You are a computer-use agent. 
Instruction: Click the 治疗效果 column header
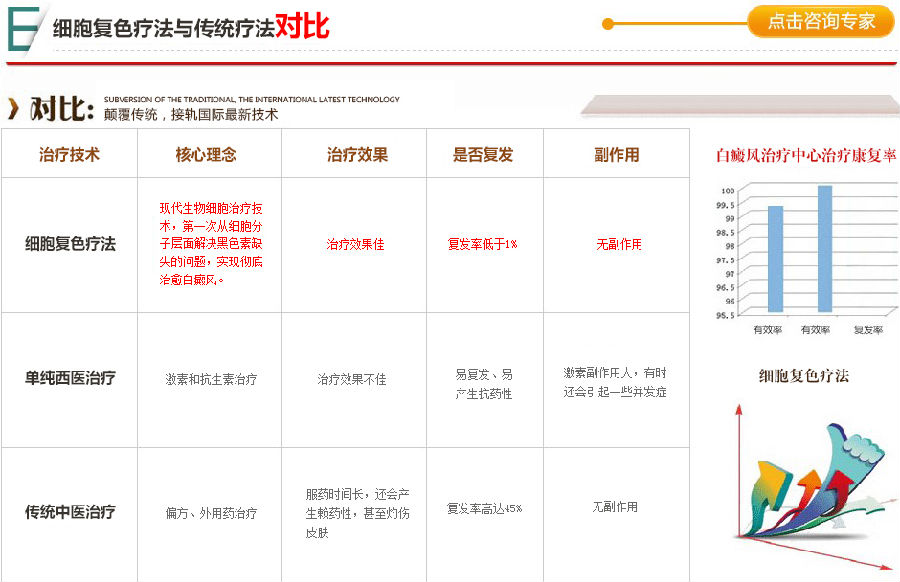point(358,154)
